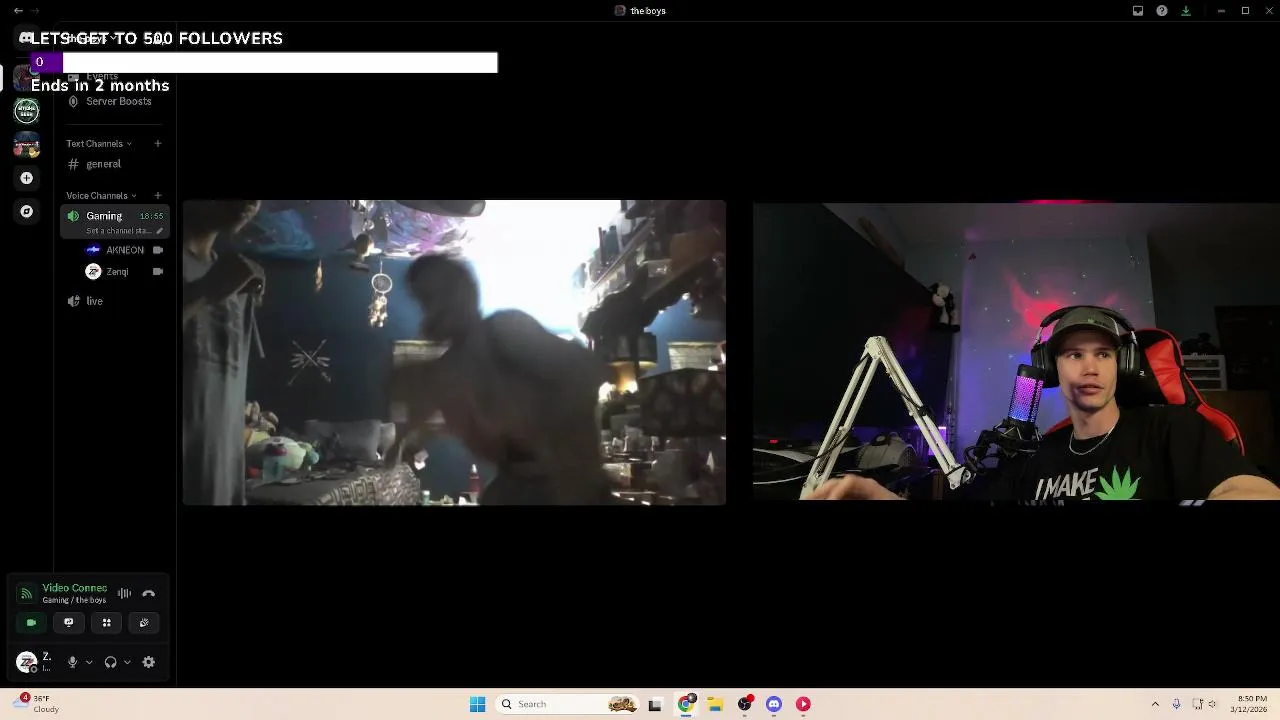The image size is (1280, 720).
Task: Open File Explorer from the taskbar
Action: coord(715,704)
